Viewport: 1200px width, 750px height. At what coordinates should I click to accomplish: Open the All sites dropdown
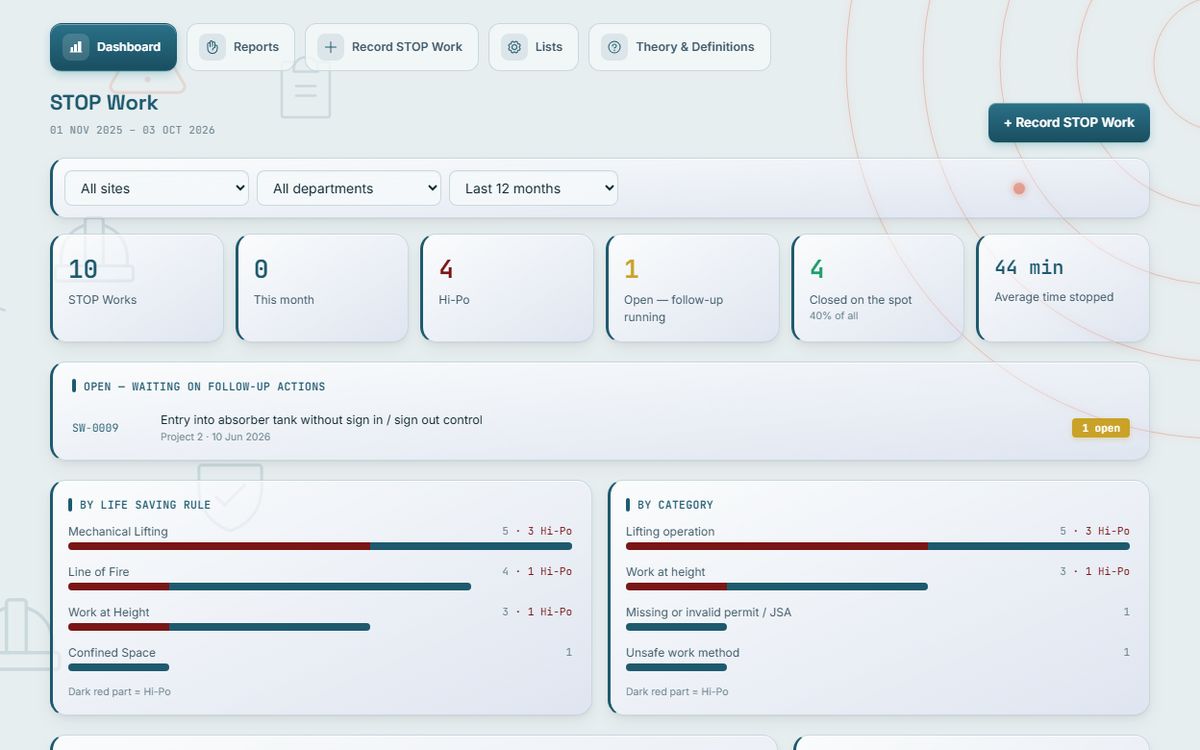click(157, 188)
